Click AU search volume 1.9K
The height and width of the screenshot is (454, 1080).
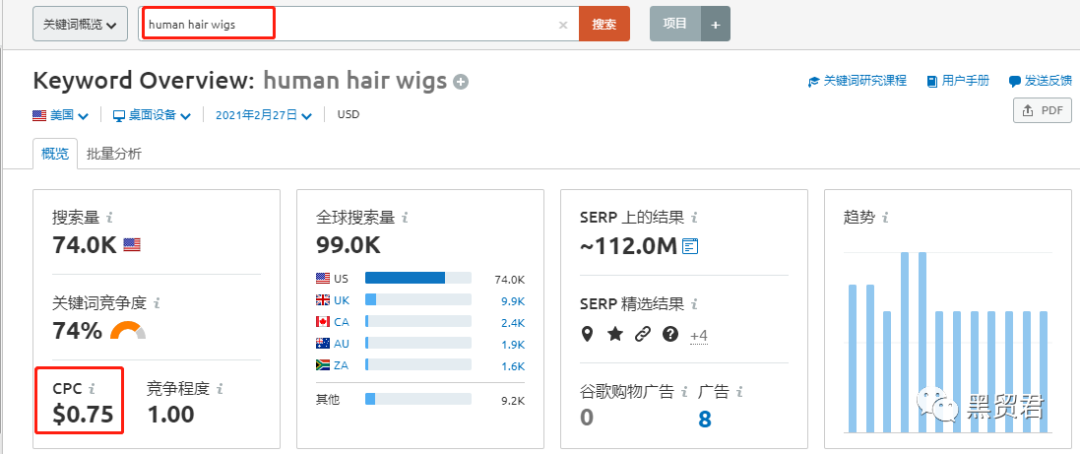point(512,344)
